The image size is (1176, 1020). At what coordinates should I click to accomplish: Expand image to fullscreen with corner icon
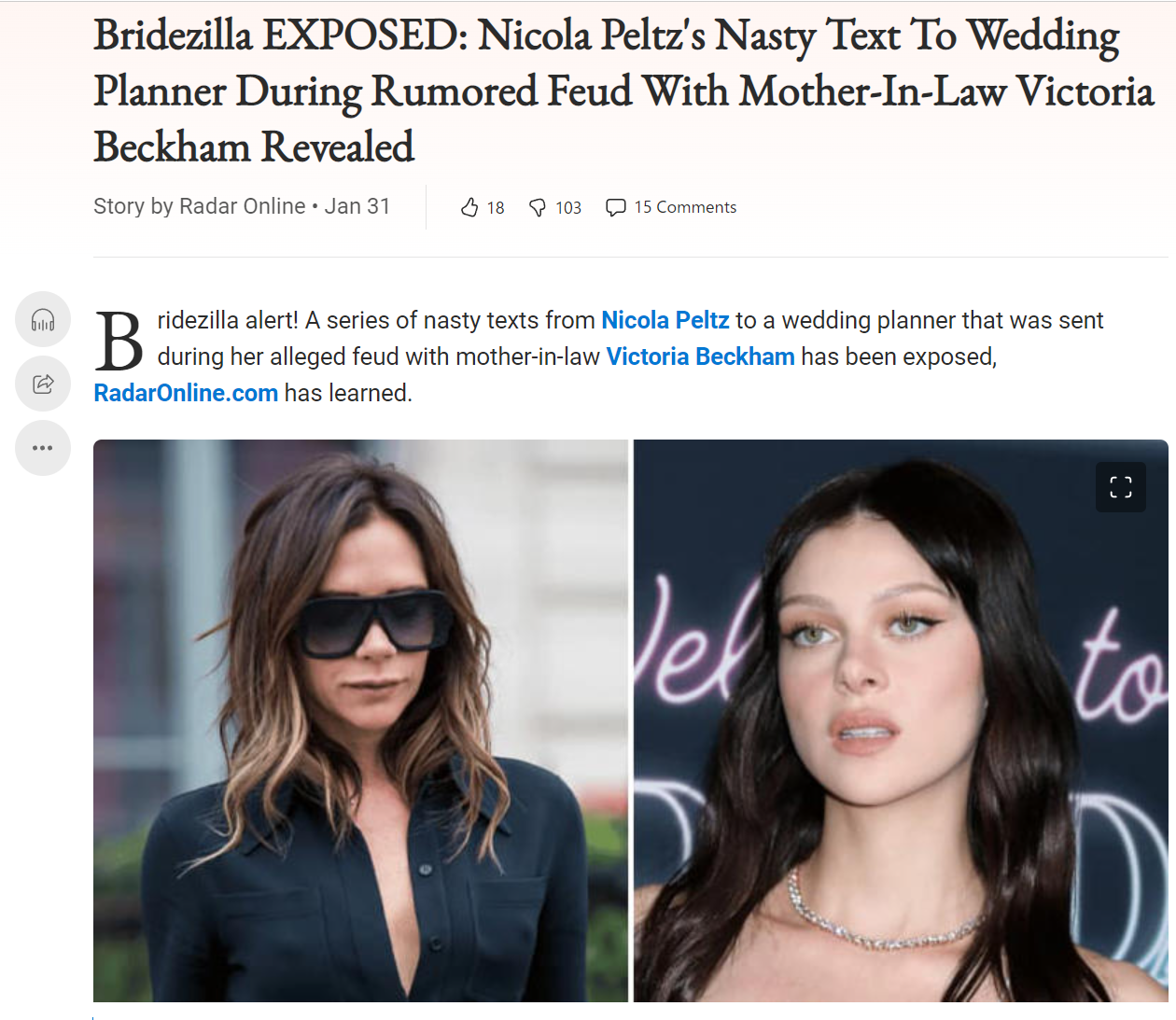1121,487
